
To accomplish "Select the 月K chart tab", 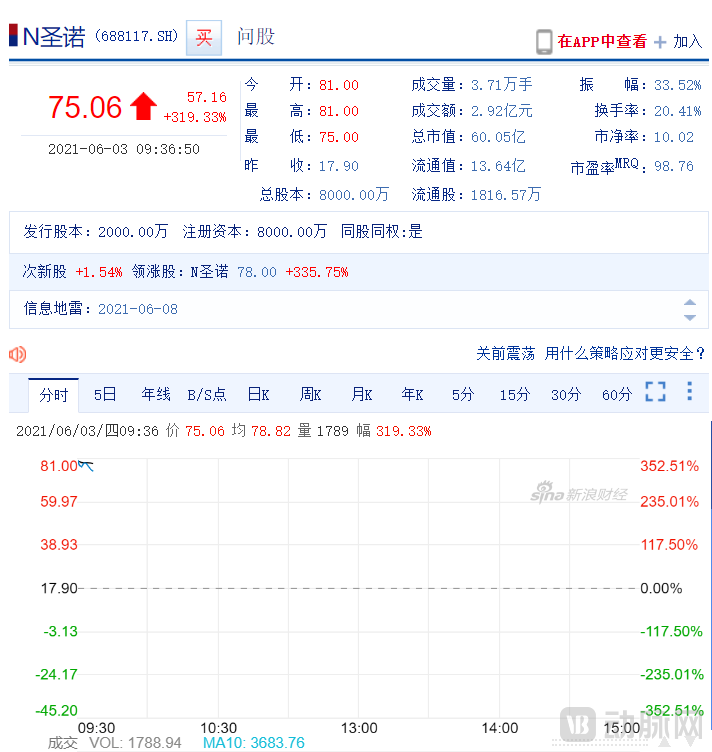I will tap(361, 395).
